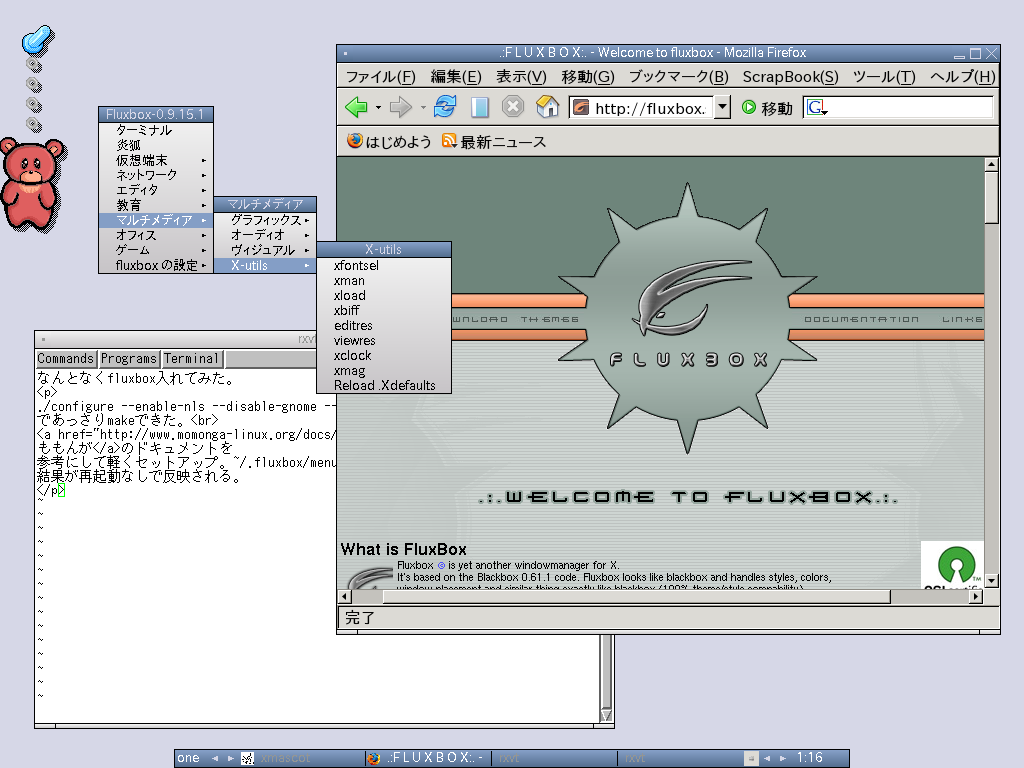Click the xmascot entry in the taskbar
Screen dimensions: 1024x768
[x=301, y=758]
